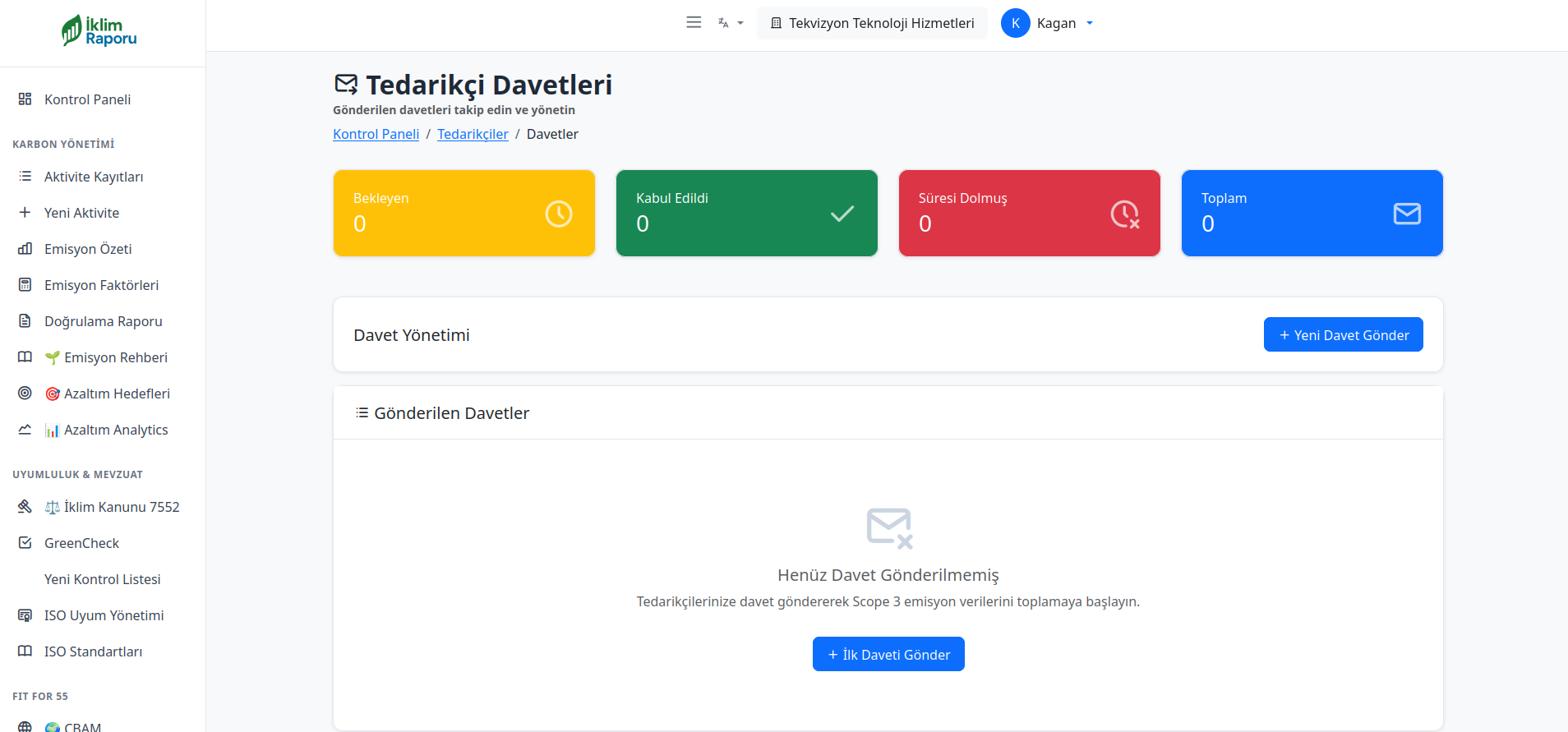
Task: Click the expired clock icon on Süresi Dolmuş card
Action: (1125, 214)
